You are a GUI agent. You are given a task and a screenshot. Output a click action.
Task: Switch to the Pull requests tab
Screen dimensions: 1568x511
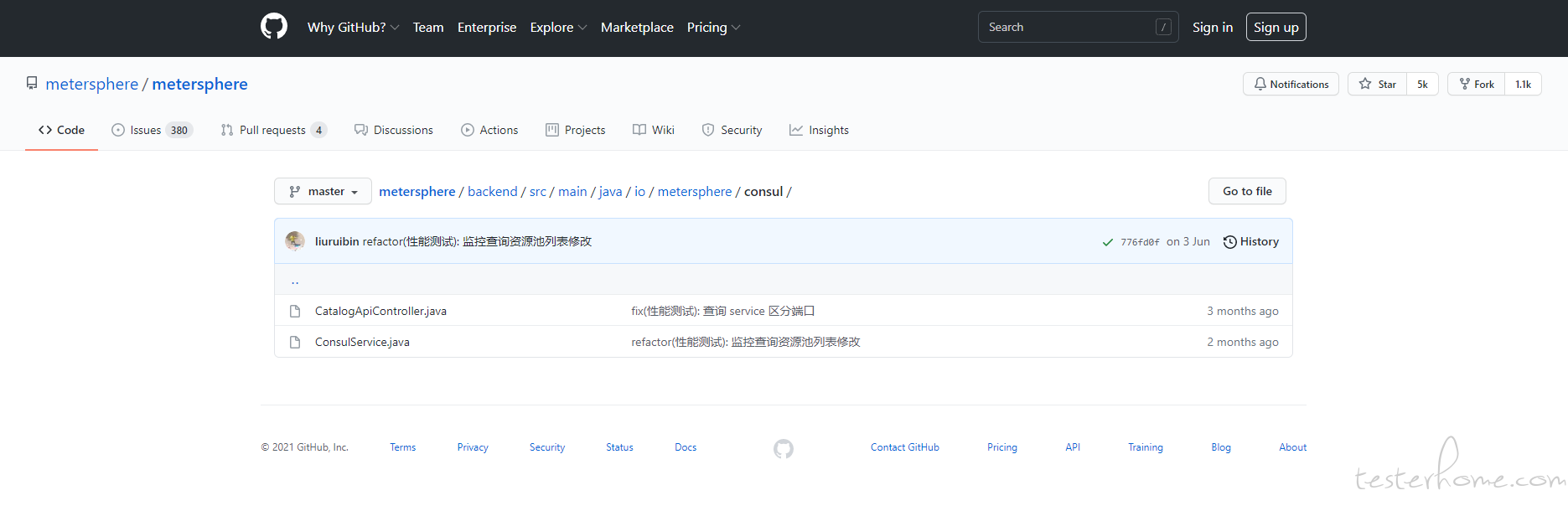point(273,130)
